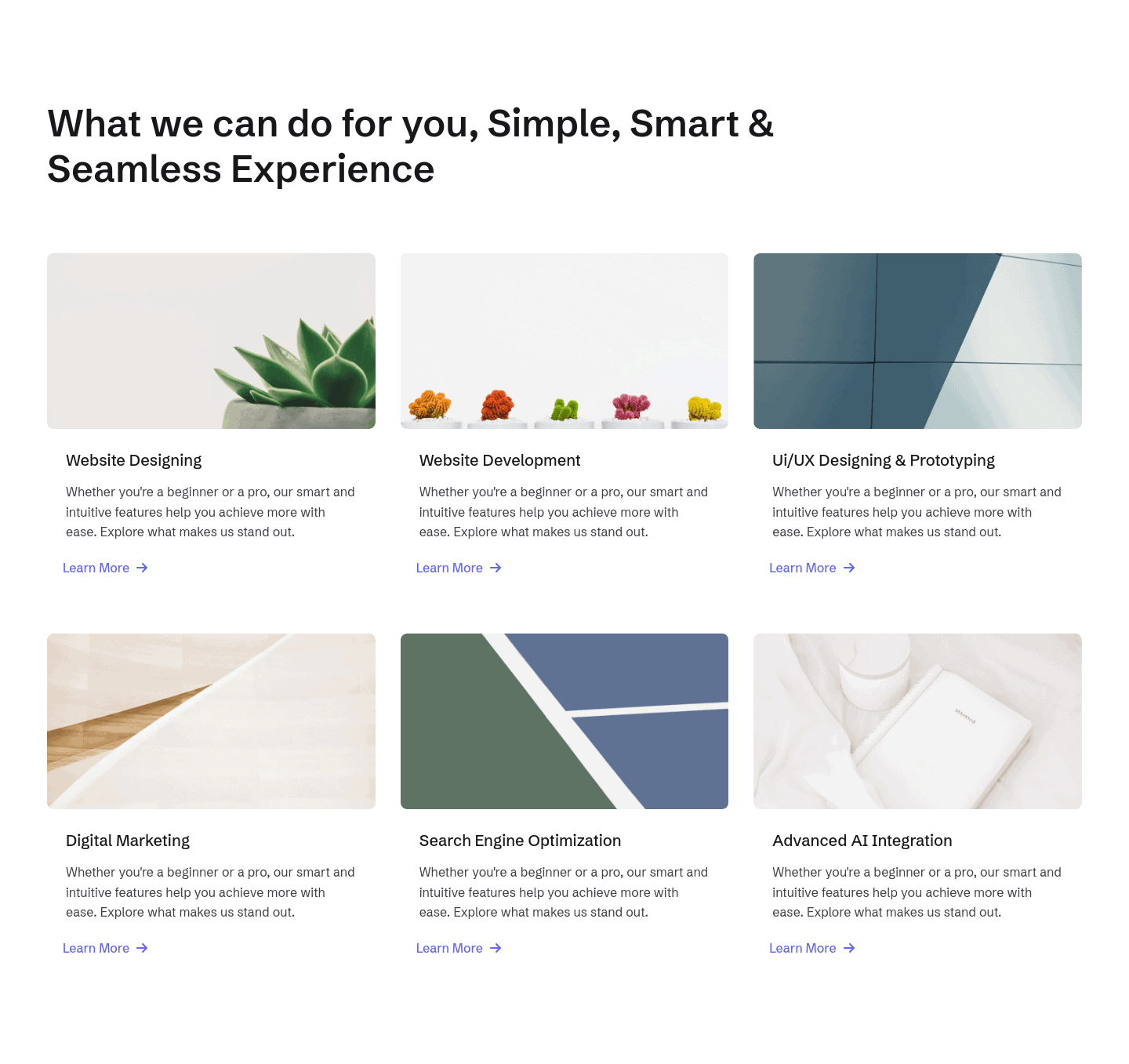Click the beige curved architecture image

pyautogui.click(x=211, y=721)
